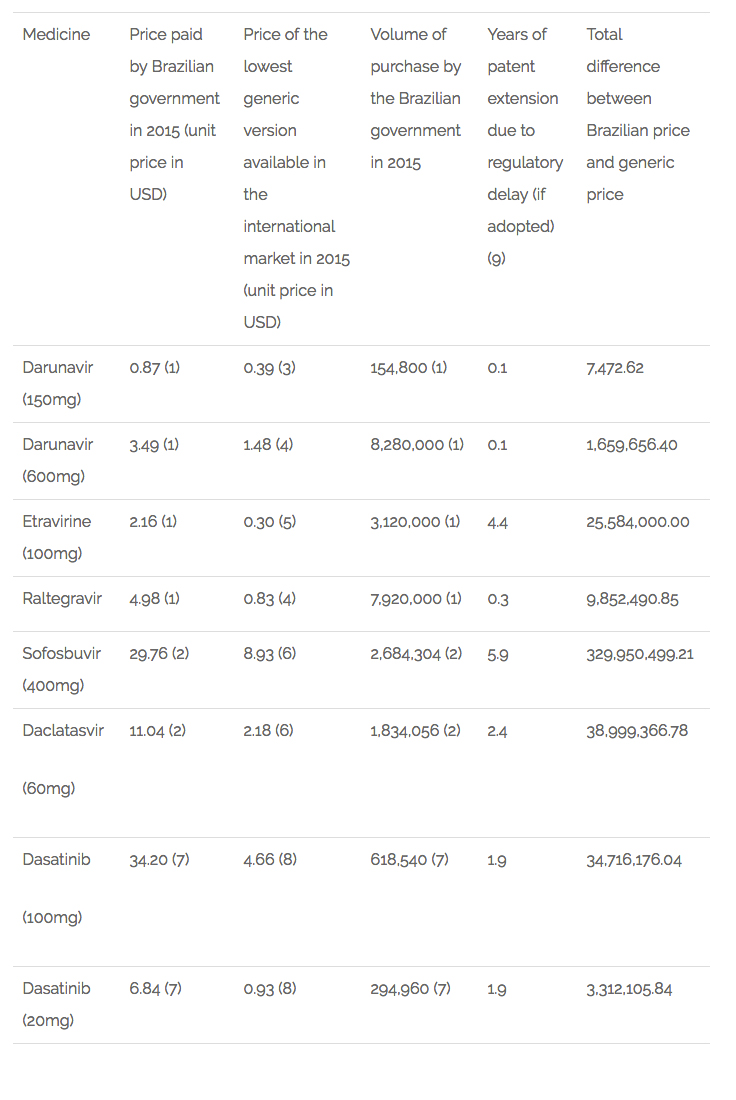
Task: Click the 4.66 (8) generic price cell
Action: tap(270, 859)
